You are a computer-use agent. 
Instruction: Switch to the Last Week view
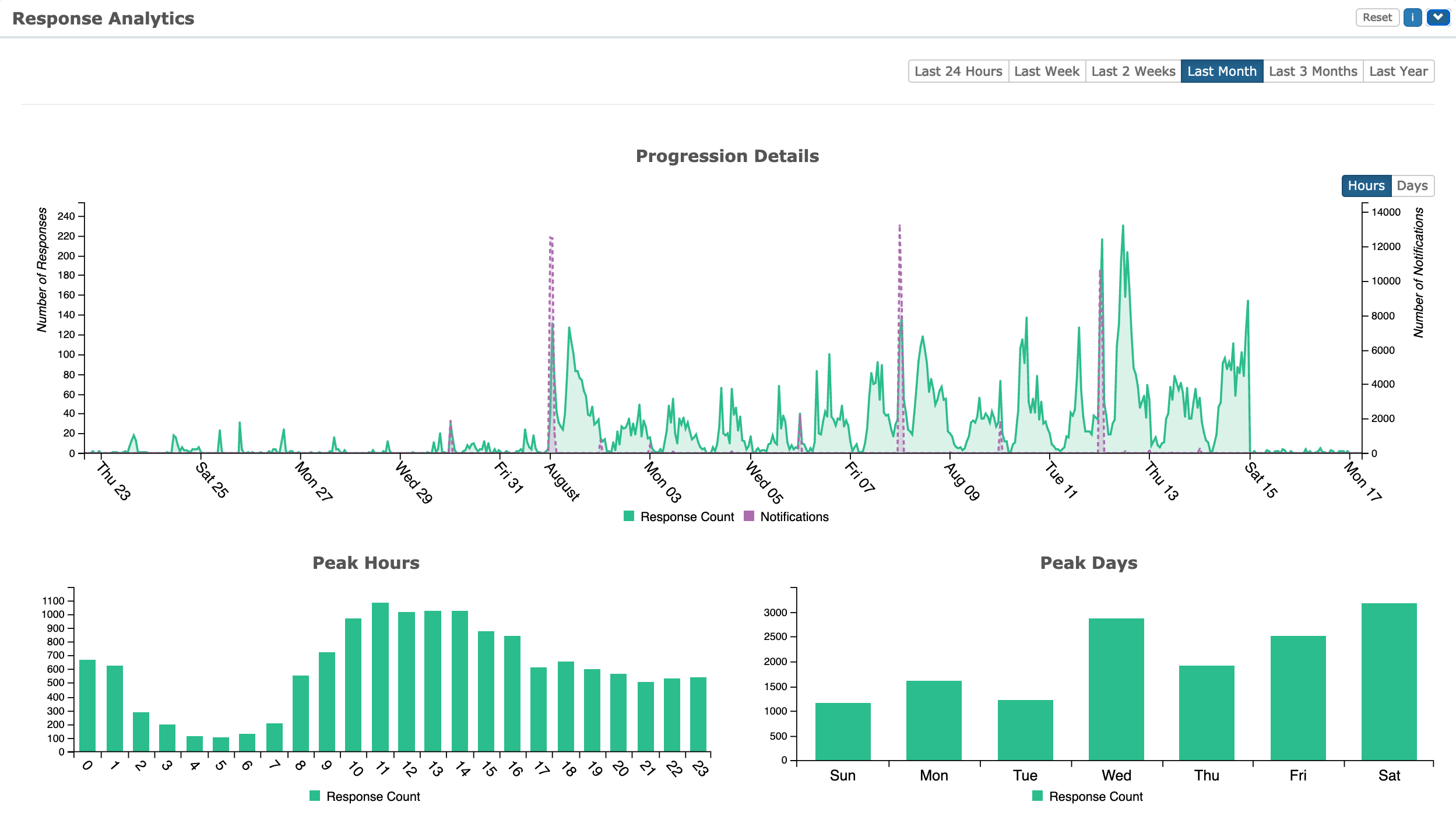1047,71
